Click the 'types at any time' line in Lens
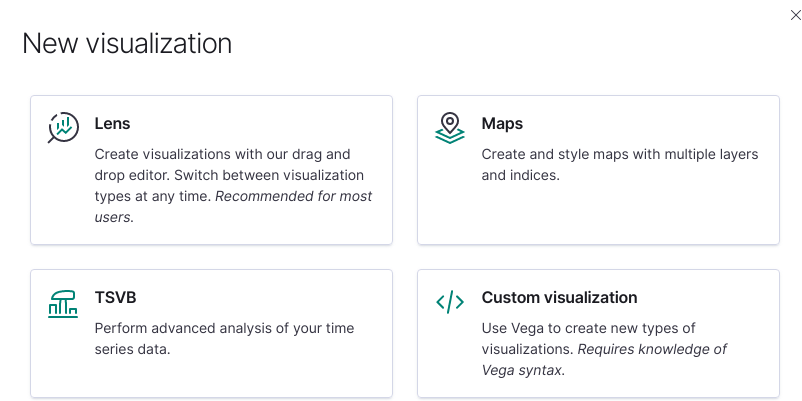Viewport: 802px width, 401px height. coord(153,196)
